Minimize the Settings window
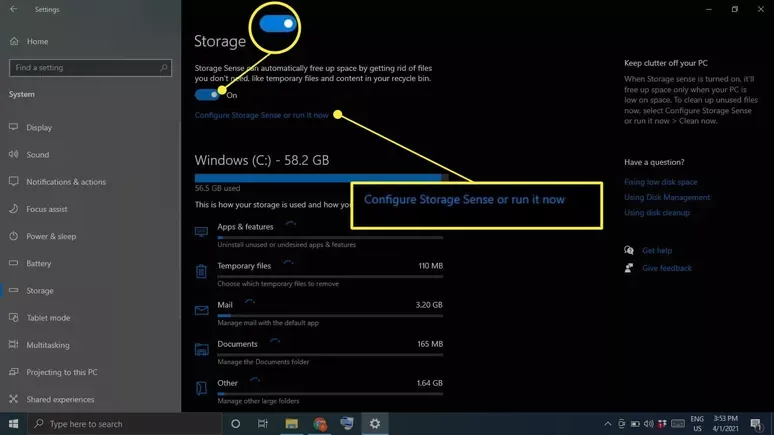Viewport: 774px width, 435px height. (x=709, y=9)
